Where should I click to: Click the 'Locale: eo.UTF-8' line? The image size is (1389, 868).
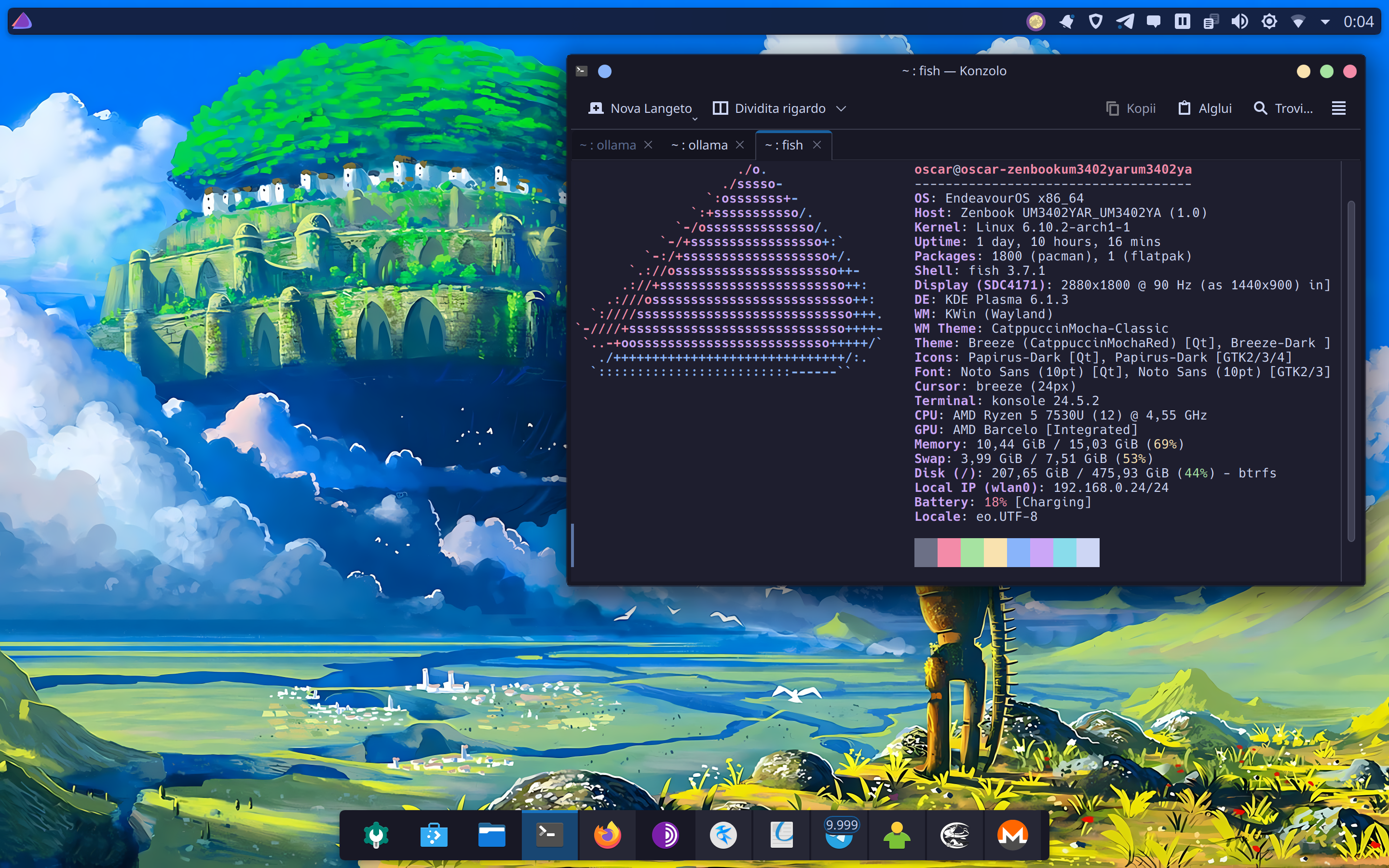coord(975,516)
